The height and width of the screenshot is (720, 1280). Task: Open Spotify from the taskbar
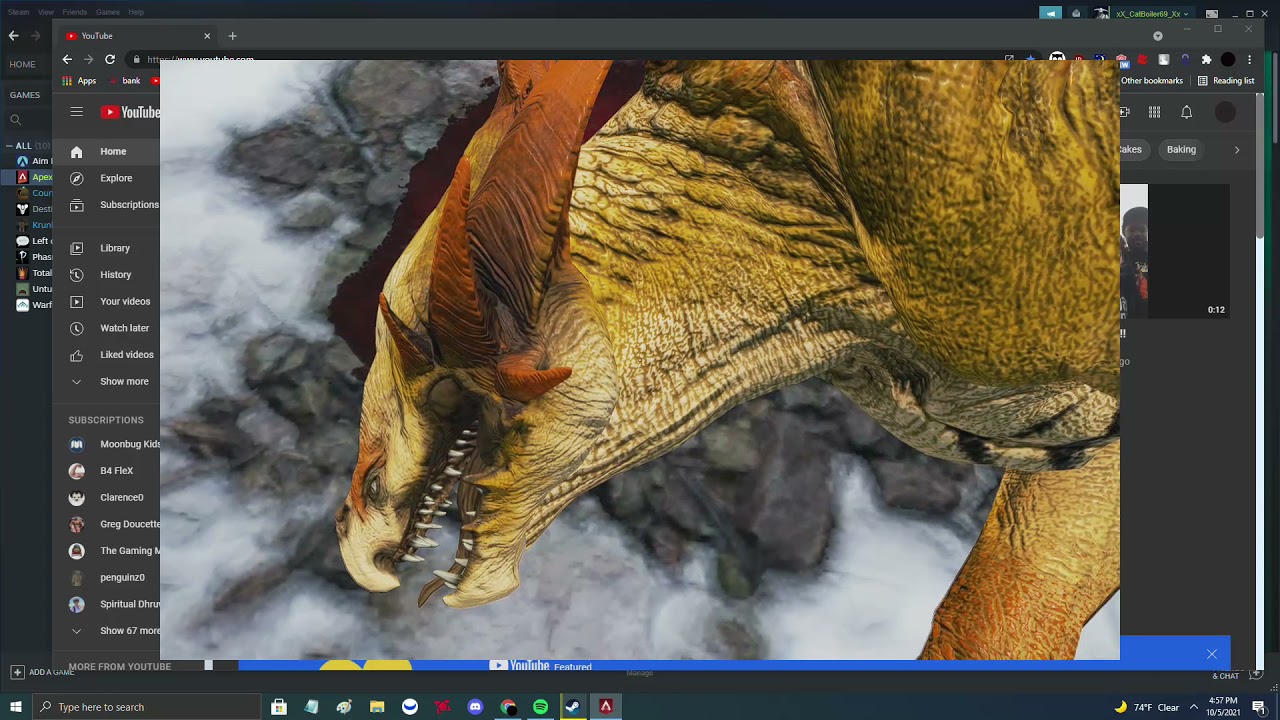[541, 707]
